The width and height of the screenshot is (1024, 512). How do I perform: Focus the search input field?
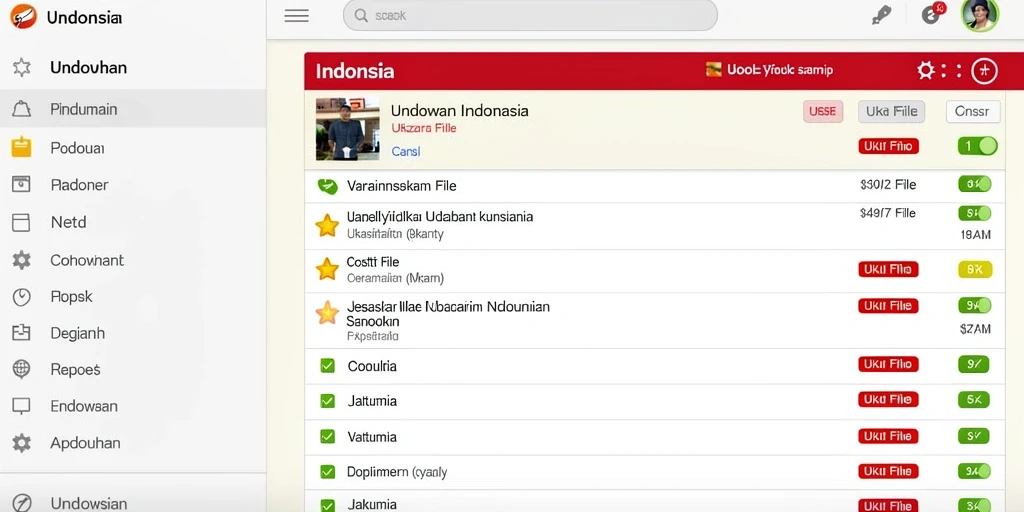(x=530, y=16)
